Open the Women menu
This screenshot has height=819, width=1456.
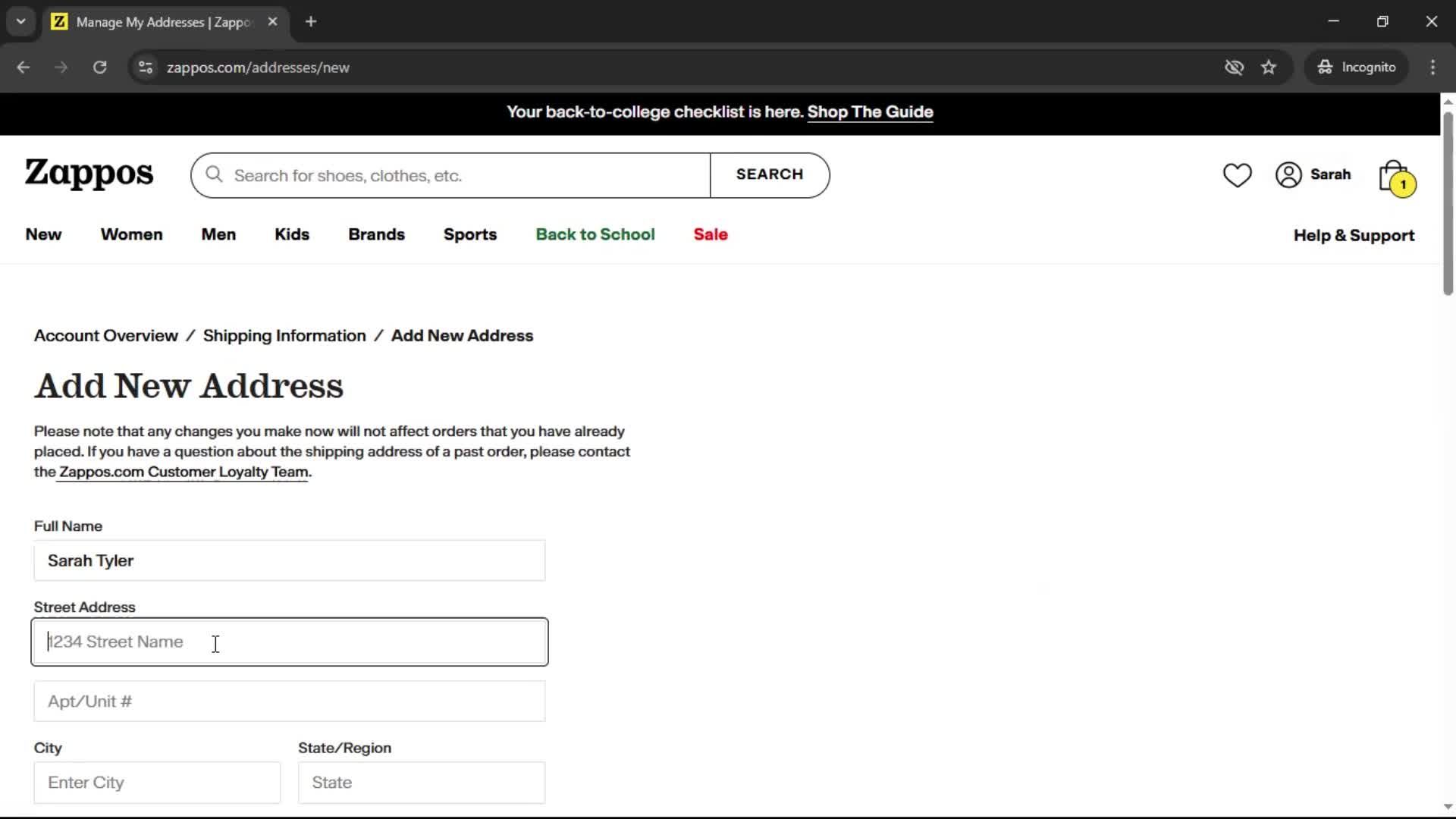coord(131,234)
